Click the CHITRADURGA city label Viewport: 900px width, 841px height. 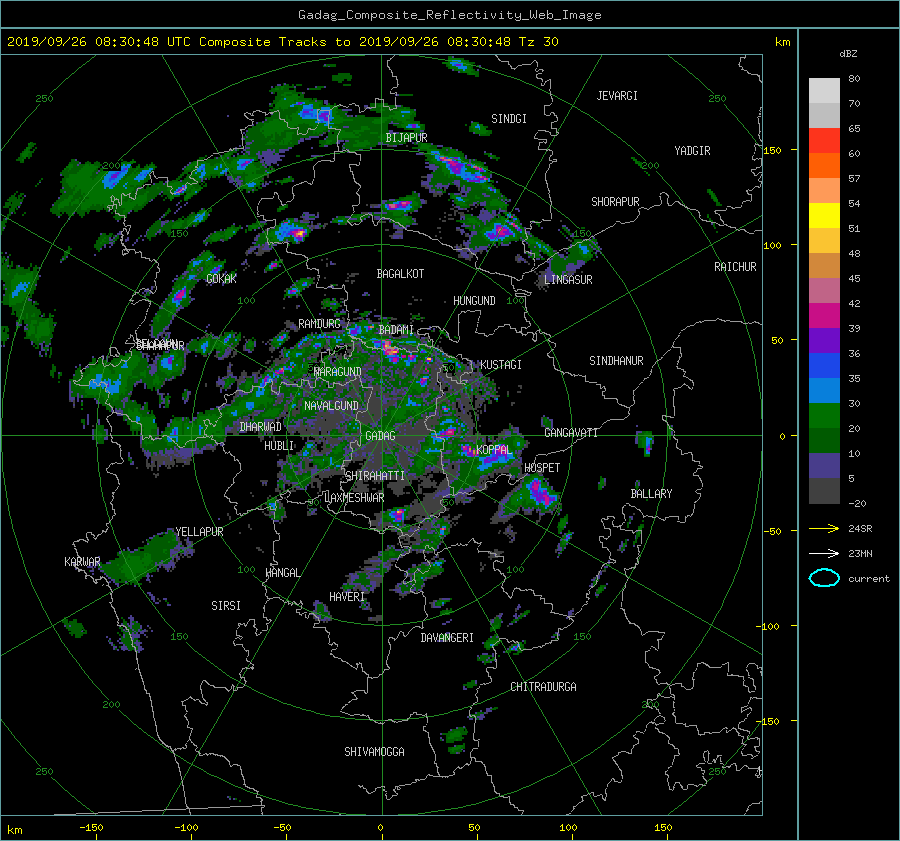(x=544, y=687)
